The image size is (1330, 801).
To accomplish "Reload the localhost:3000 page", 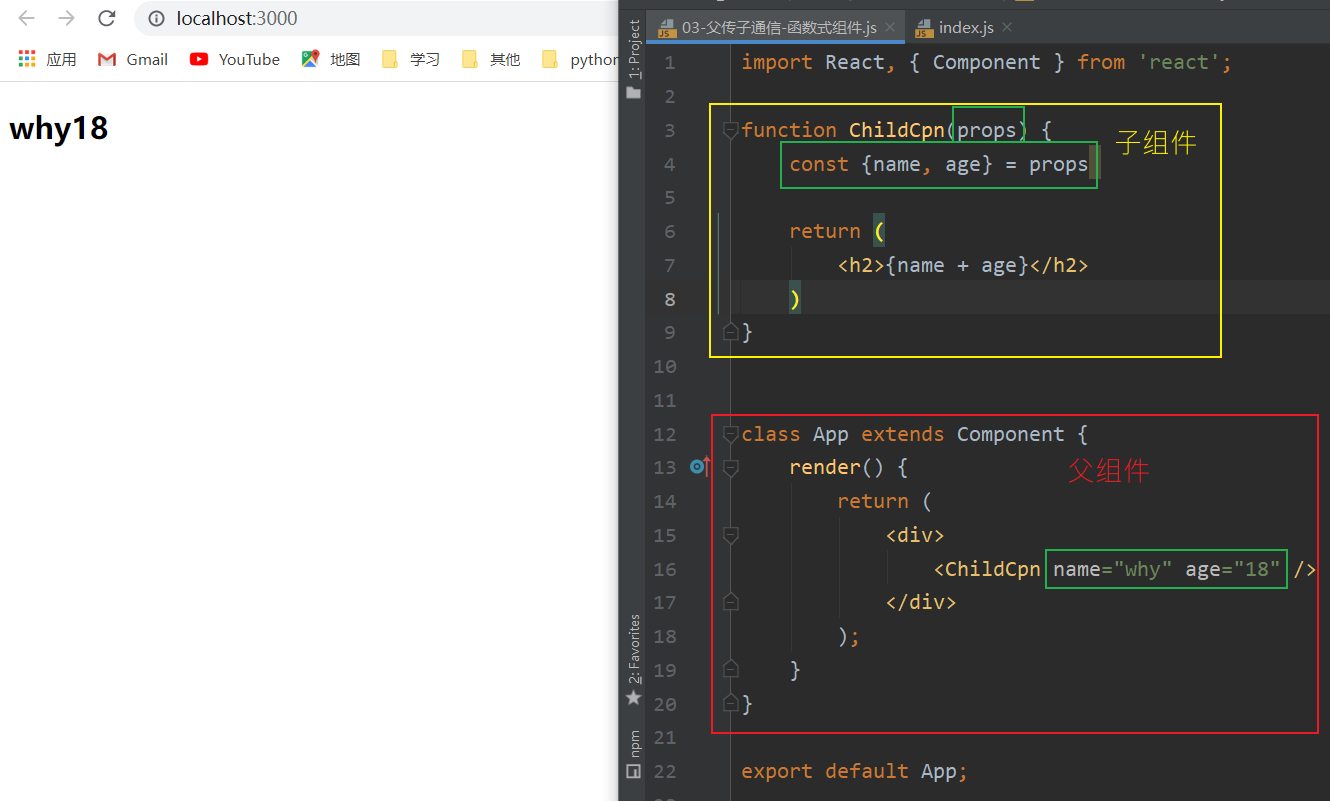I will pos(106,18).
